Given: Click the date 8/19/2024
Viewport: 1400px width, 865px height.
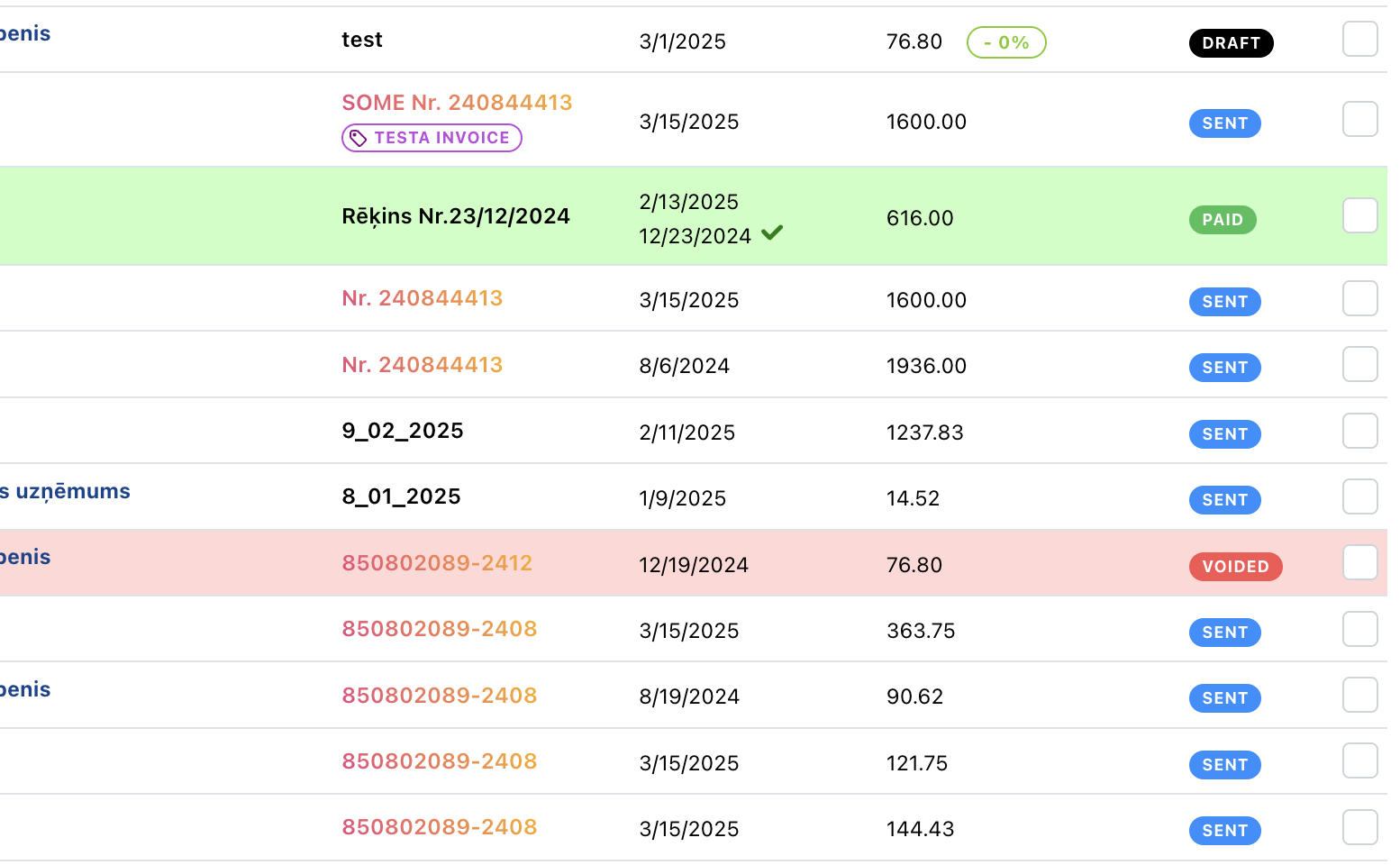Looking at the screenshot, I should click(x=689, y=697).
